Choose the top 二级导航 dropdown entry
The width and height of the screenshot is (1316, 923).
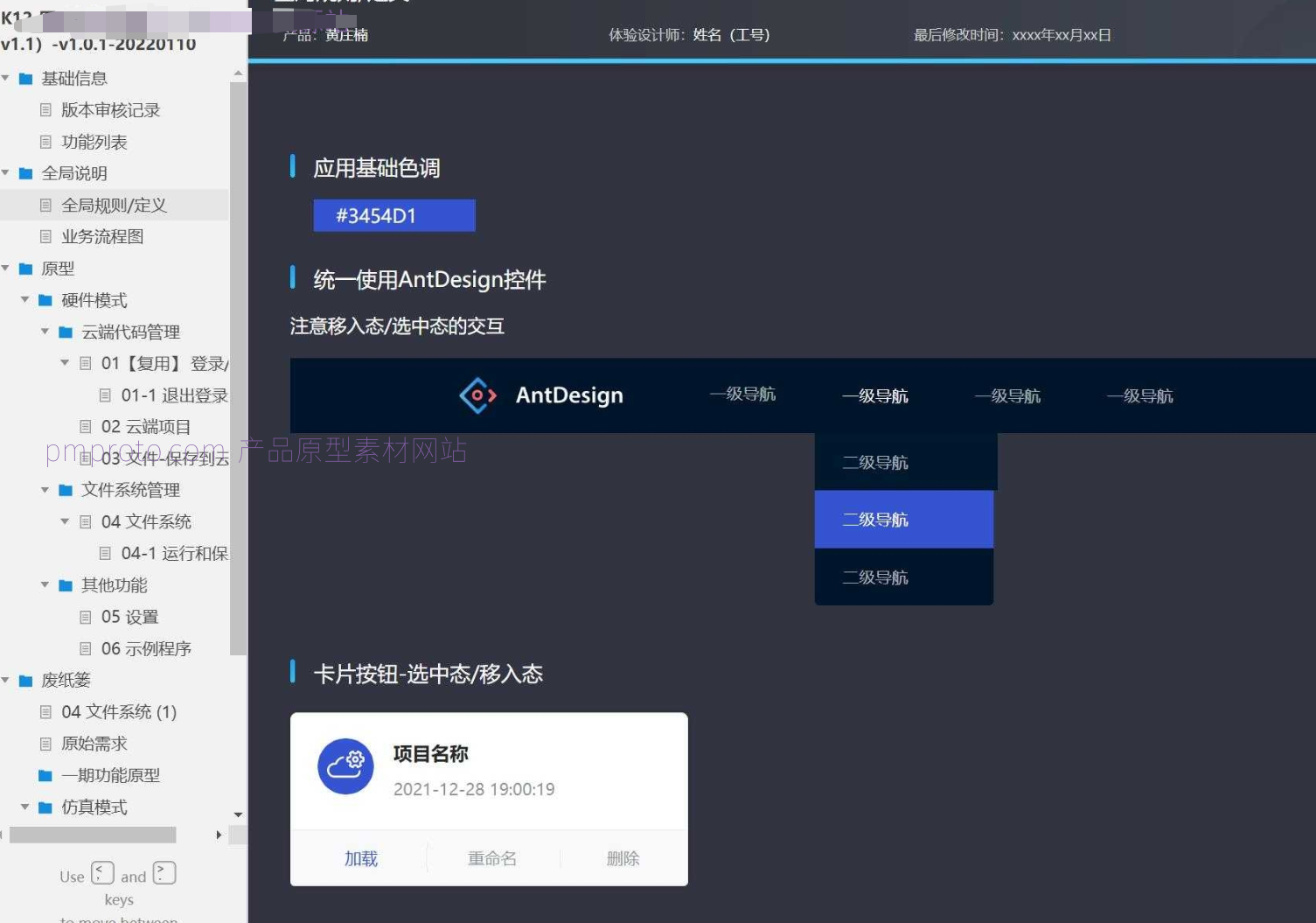(x=905, y=462)
